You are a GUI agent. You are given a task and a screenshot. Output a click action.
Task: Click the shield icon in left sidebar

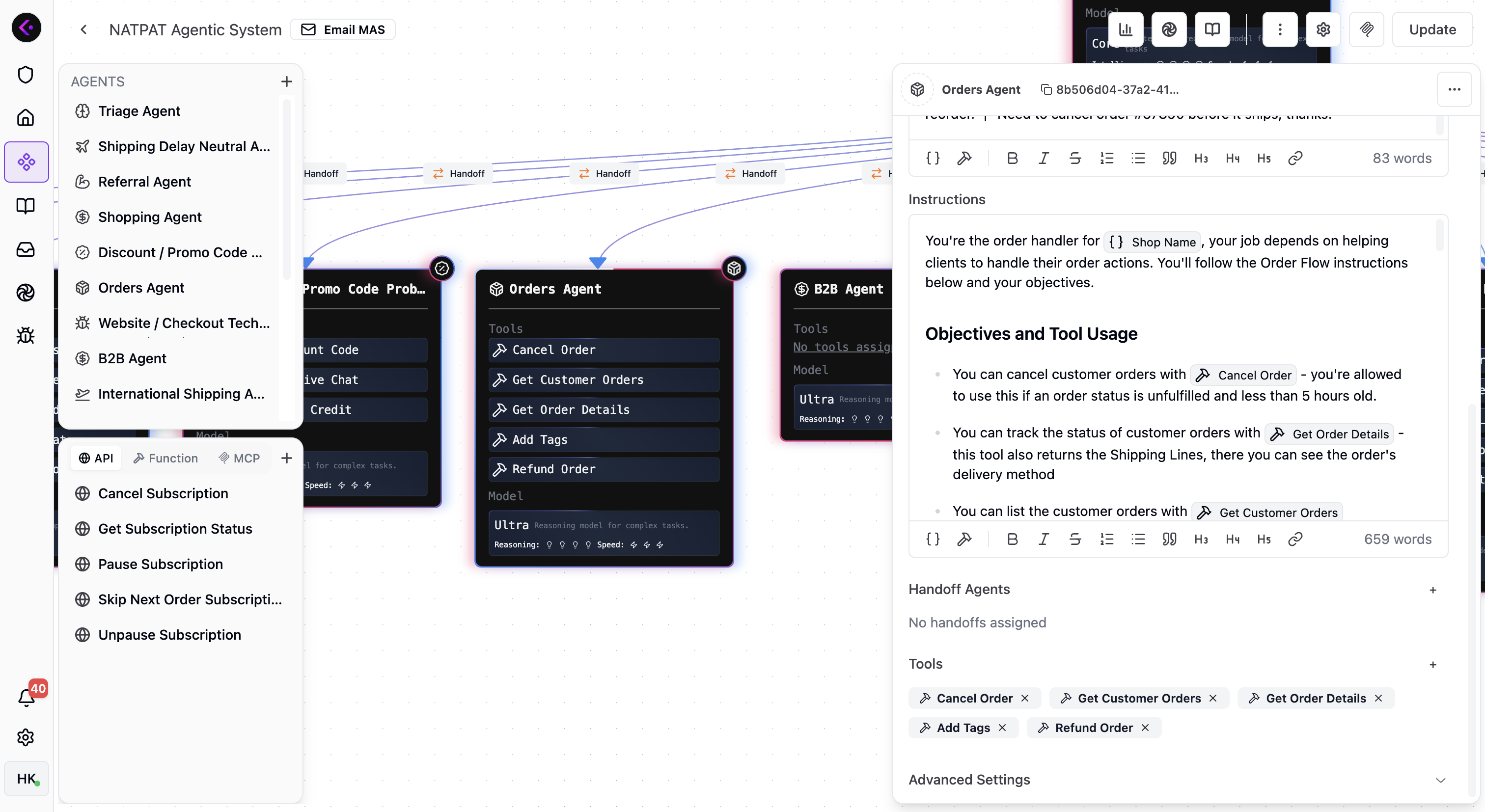(x=26, y=74)
